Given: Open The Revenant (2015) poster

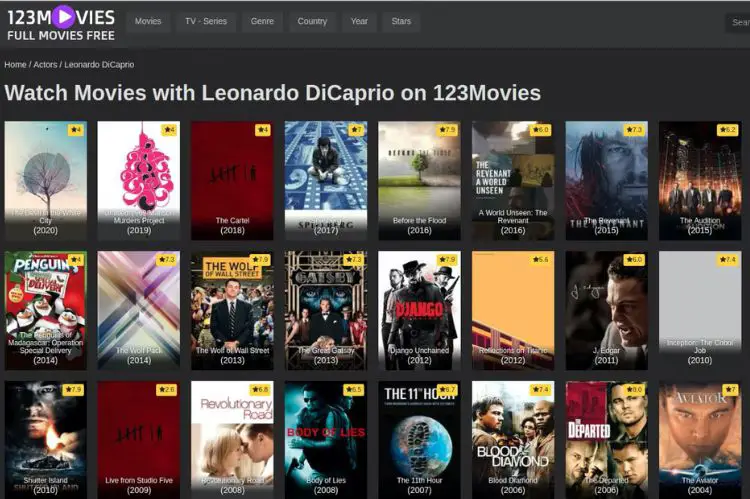Looking at the screenshot, I should tap(606, 180).
